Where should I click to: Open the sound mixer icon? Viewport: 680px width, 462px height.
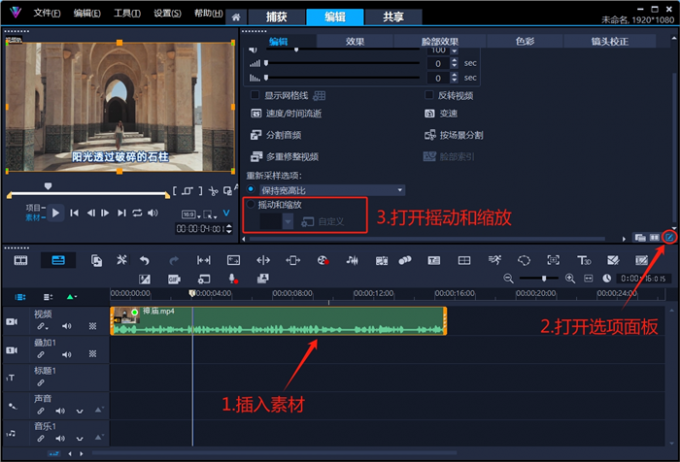pyautogui.click(x=352, y=260)
